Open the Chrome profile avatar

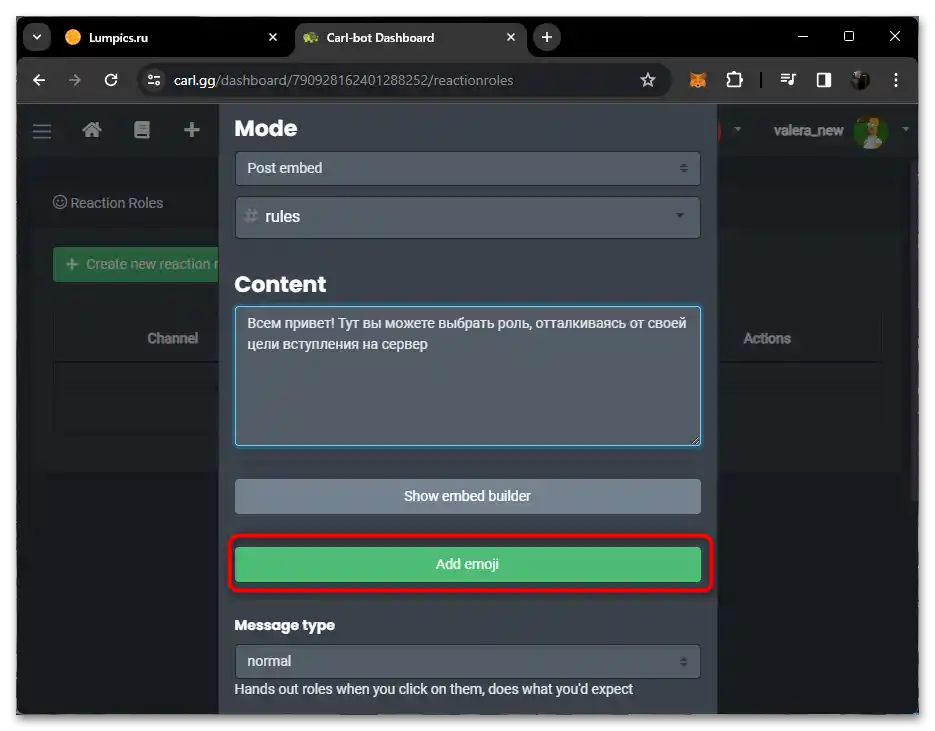[860, 80]
